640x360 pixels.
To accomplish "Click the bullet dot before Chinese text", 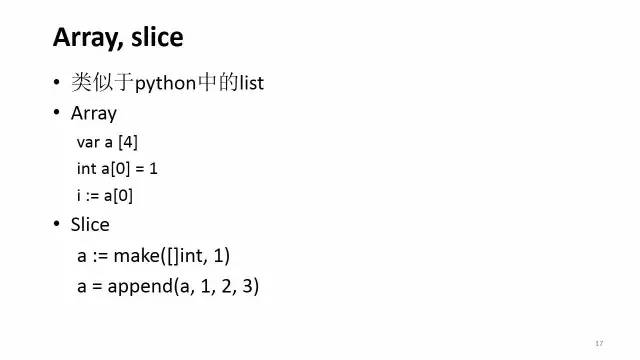I will [x=56, y=82].
